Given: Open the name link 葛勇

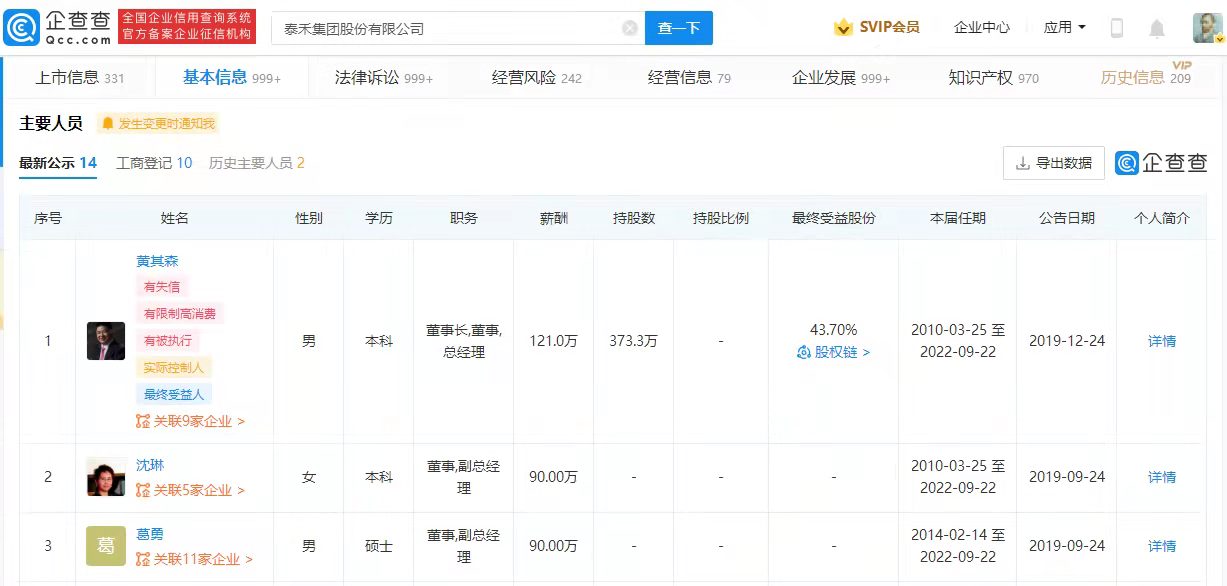Looking at the screenshot, I should [150, 534].
